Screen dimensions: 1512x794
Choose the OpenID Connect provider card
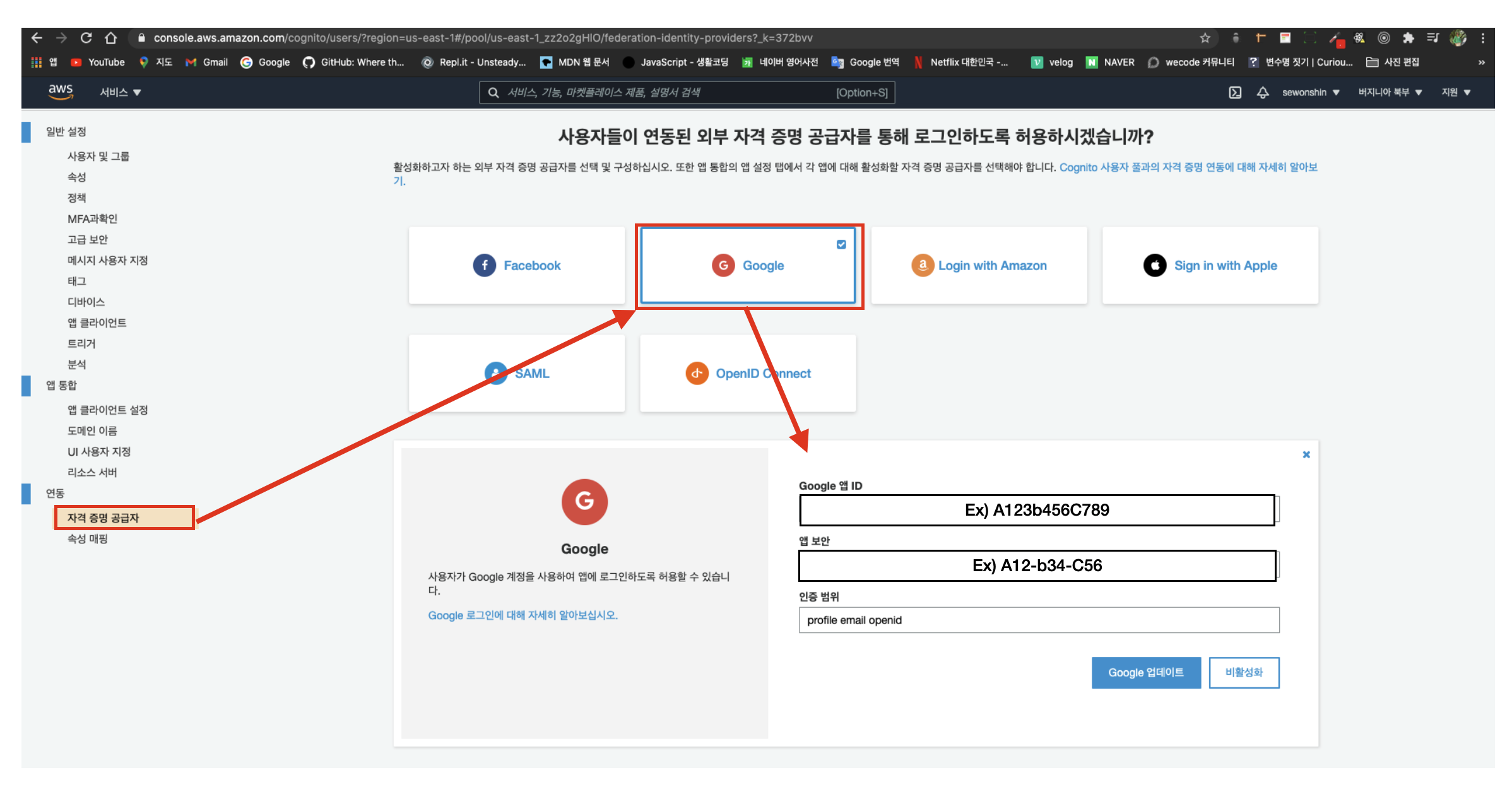748,373
